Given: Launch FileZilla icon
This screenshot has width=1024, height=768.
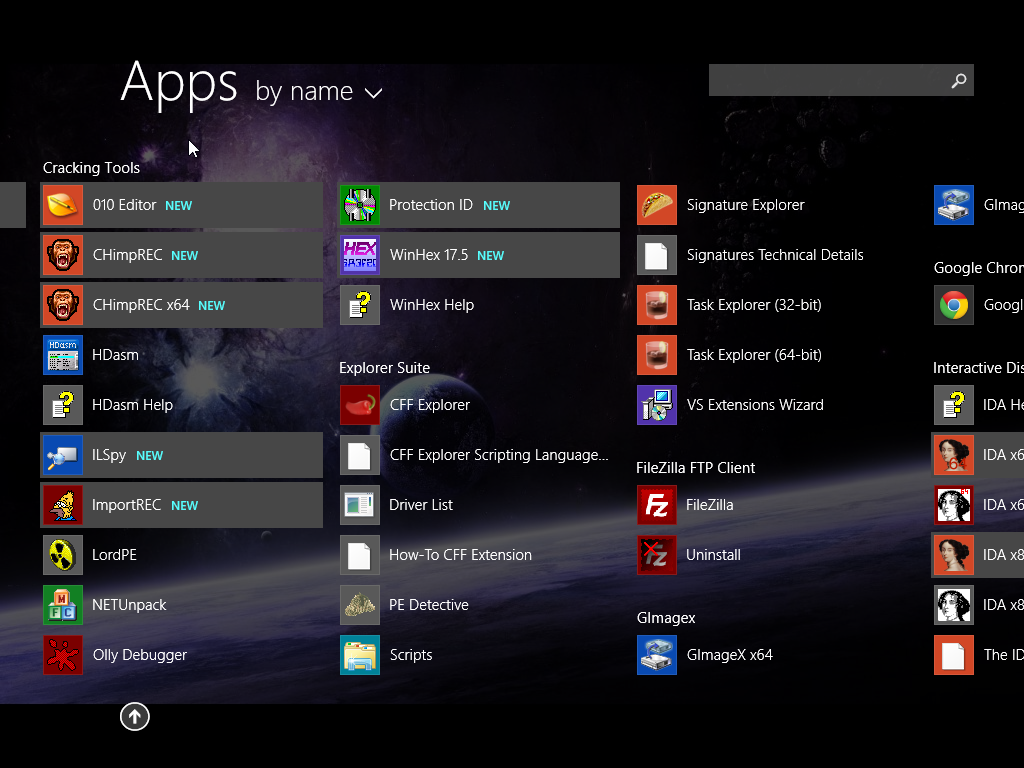Looking at the screenshot, I should pyautogui.click(x=657, y=505).
